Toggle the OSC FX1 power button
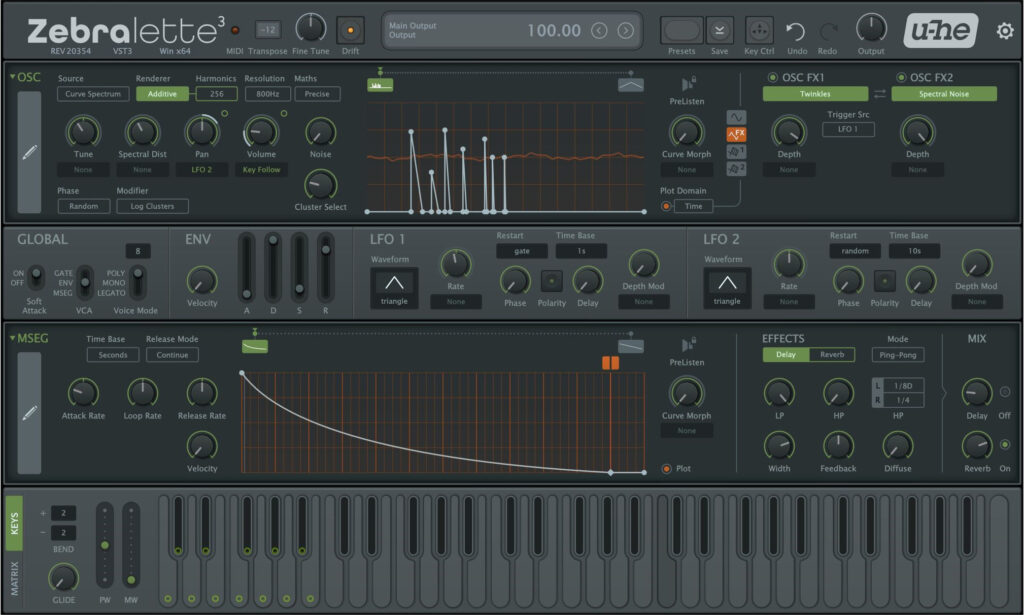Viewport: 1024px width, 615px height. (x=773, y=78)
